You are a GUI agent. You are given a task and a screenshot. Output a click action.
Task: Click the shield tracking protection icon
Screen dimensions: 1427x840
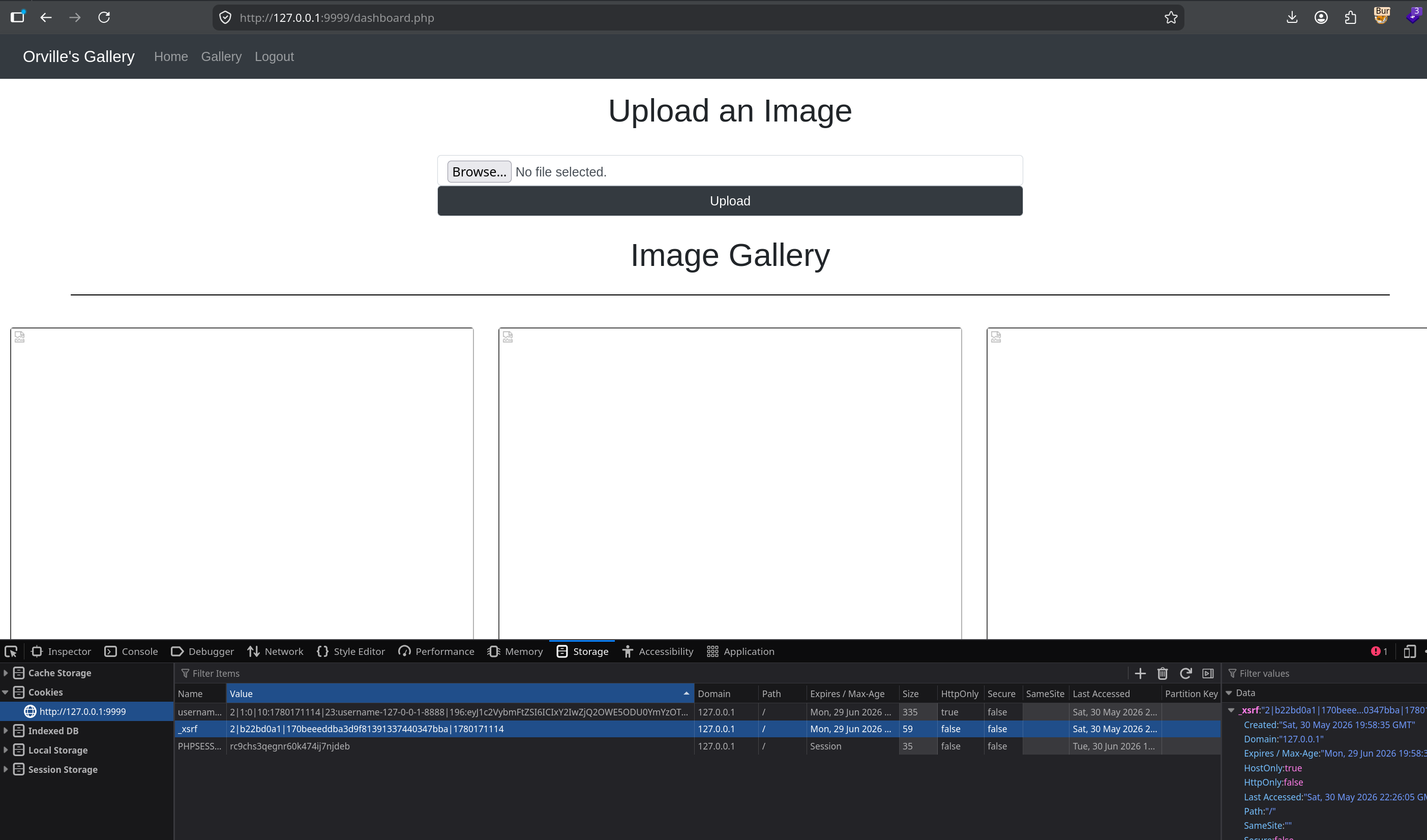pos(225,18)
